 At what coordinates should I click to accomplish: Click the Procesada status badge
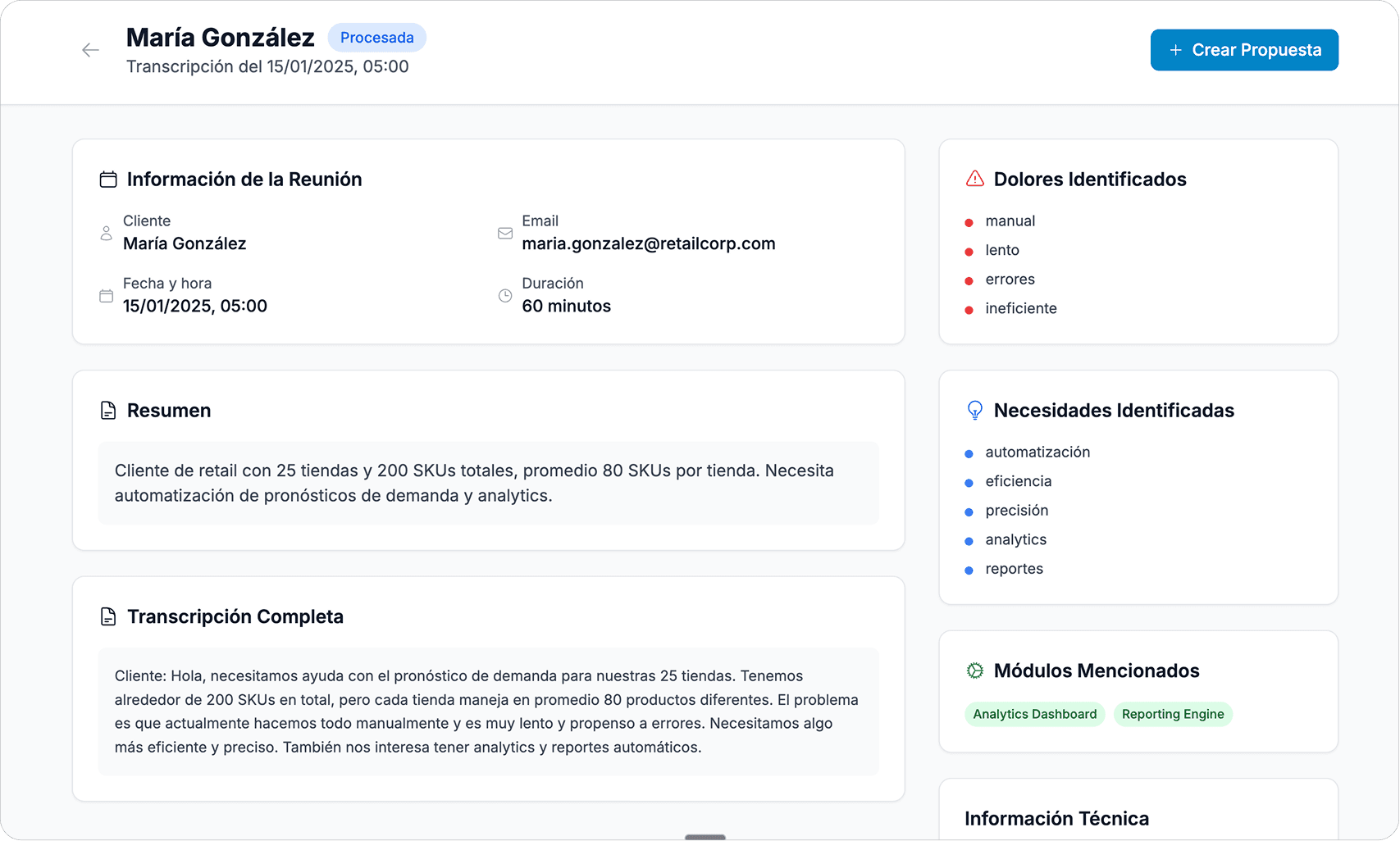(376, 37)
